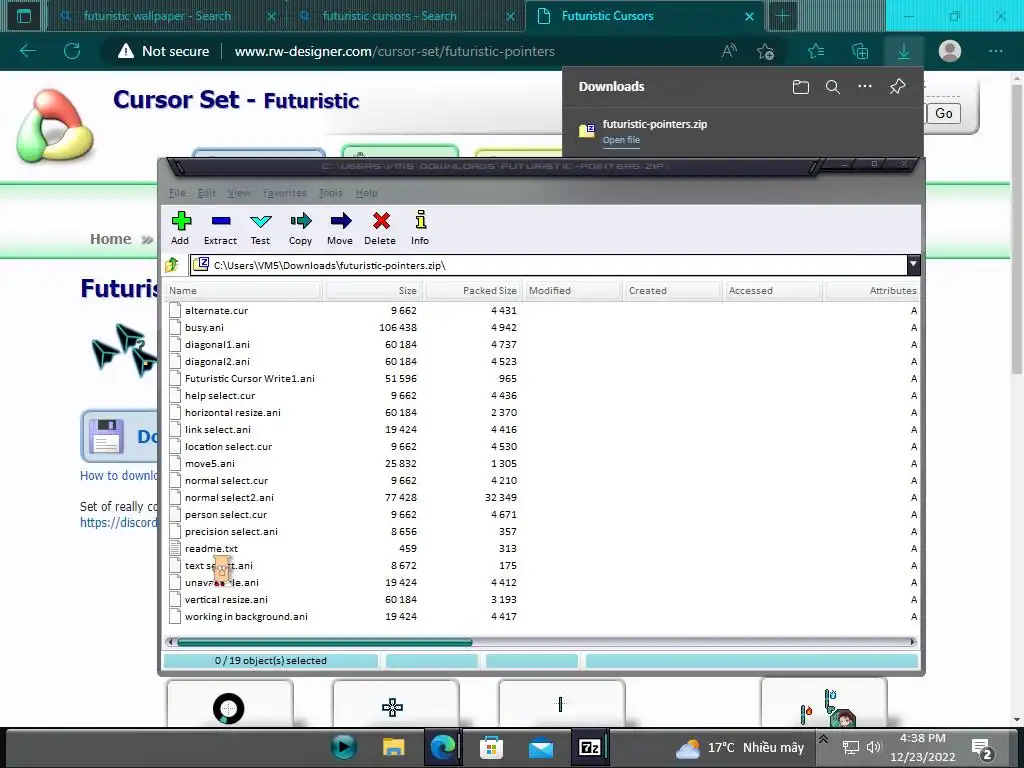This screenshot has width=1024, height=768.
Task: Click the Delete red X icon
Action: (381, 221)
